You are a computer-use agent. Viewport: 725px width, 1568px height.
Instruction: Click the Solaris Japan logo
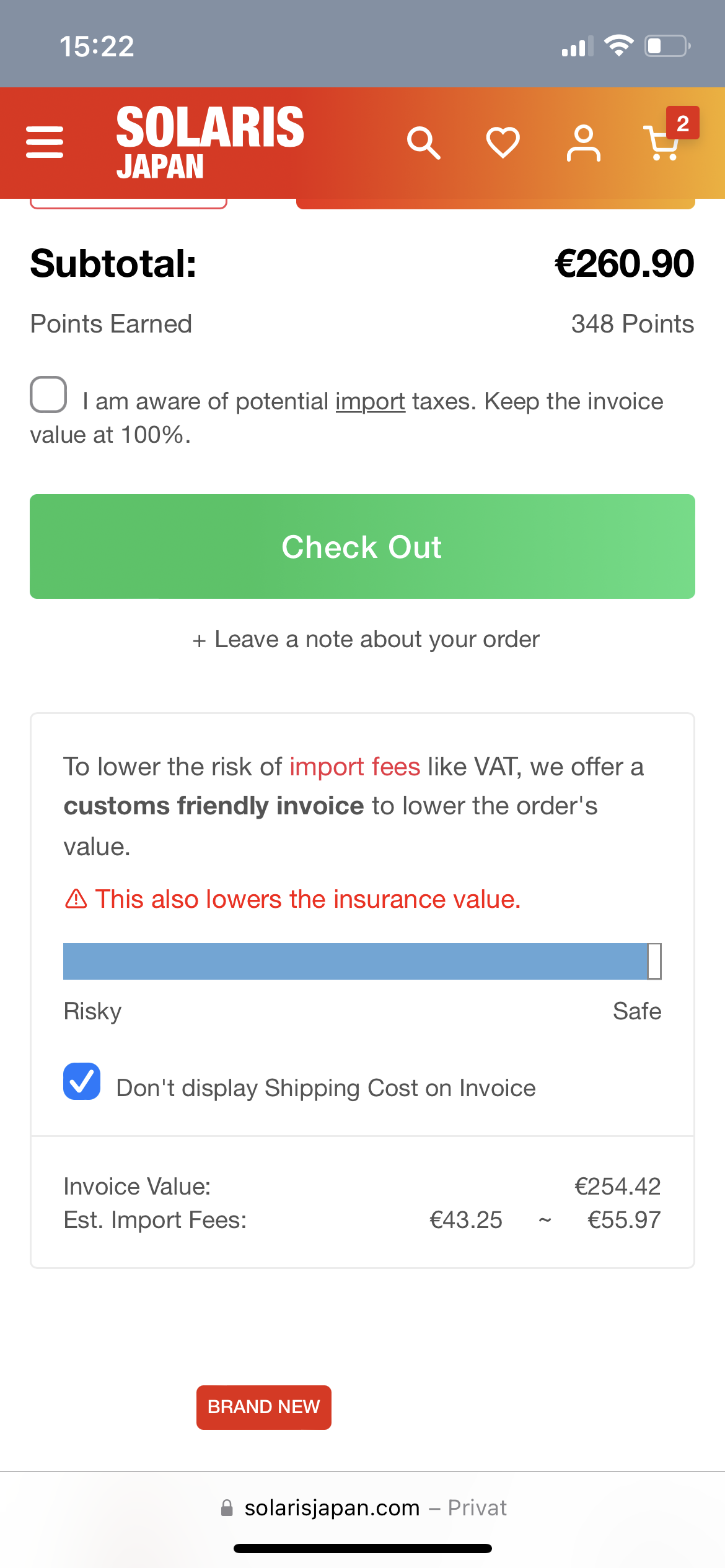click(x=209, y=141)
